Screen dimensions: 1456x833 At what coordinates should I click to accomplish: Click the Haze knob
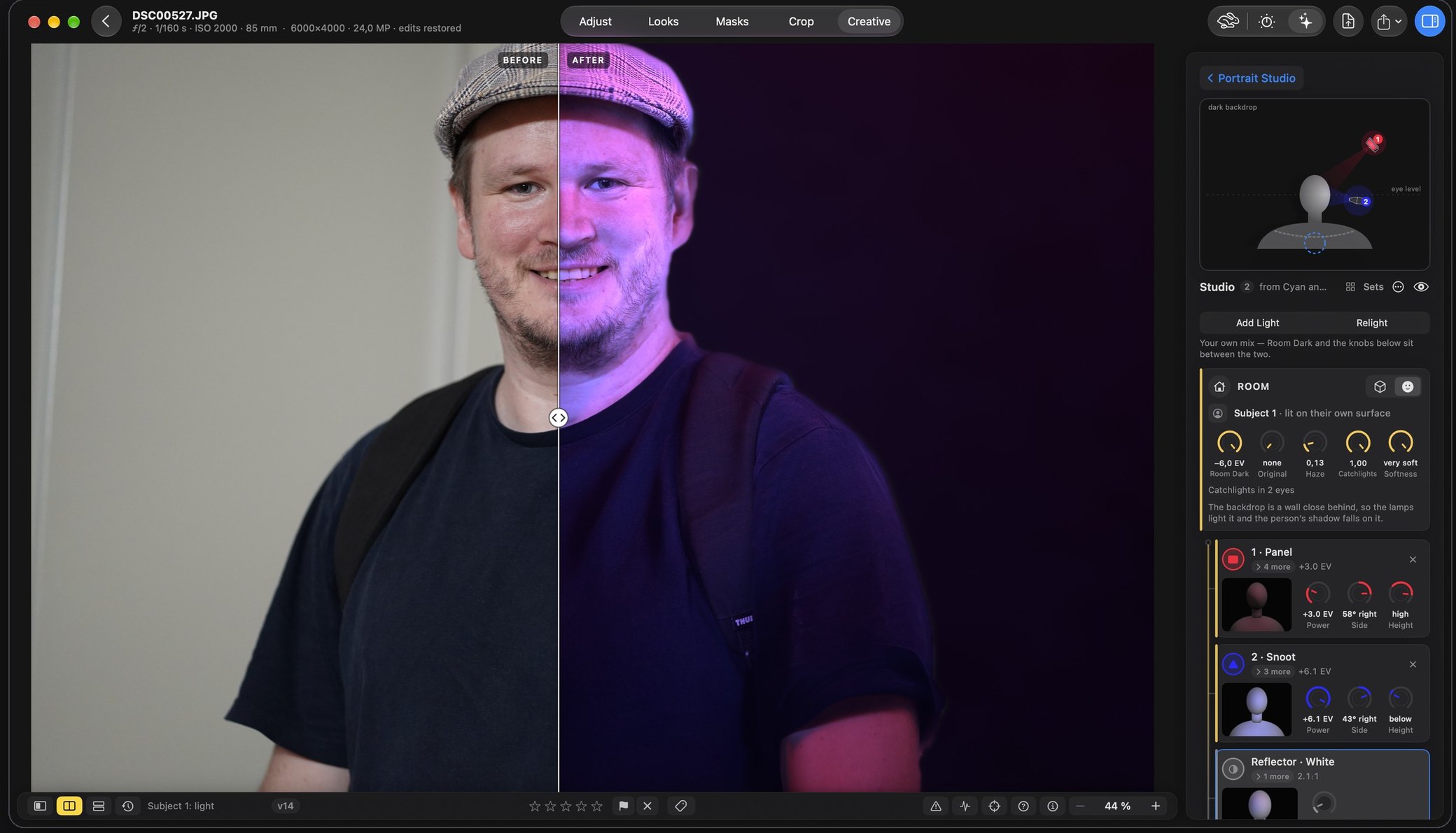(x=1315, y=442)
